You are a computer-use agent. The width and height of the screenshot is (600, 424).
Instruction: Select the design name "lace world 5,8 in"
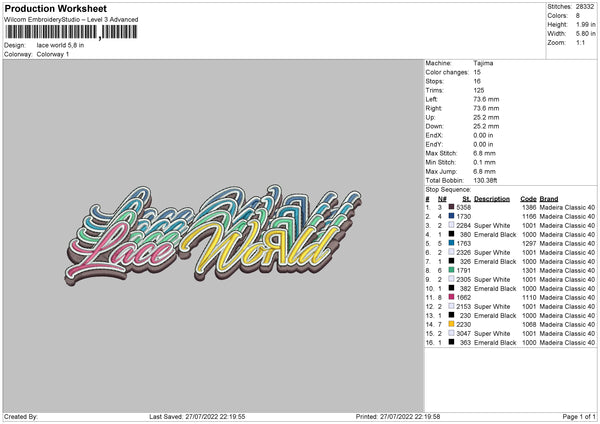pos(60,45)
